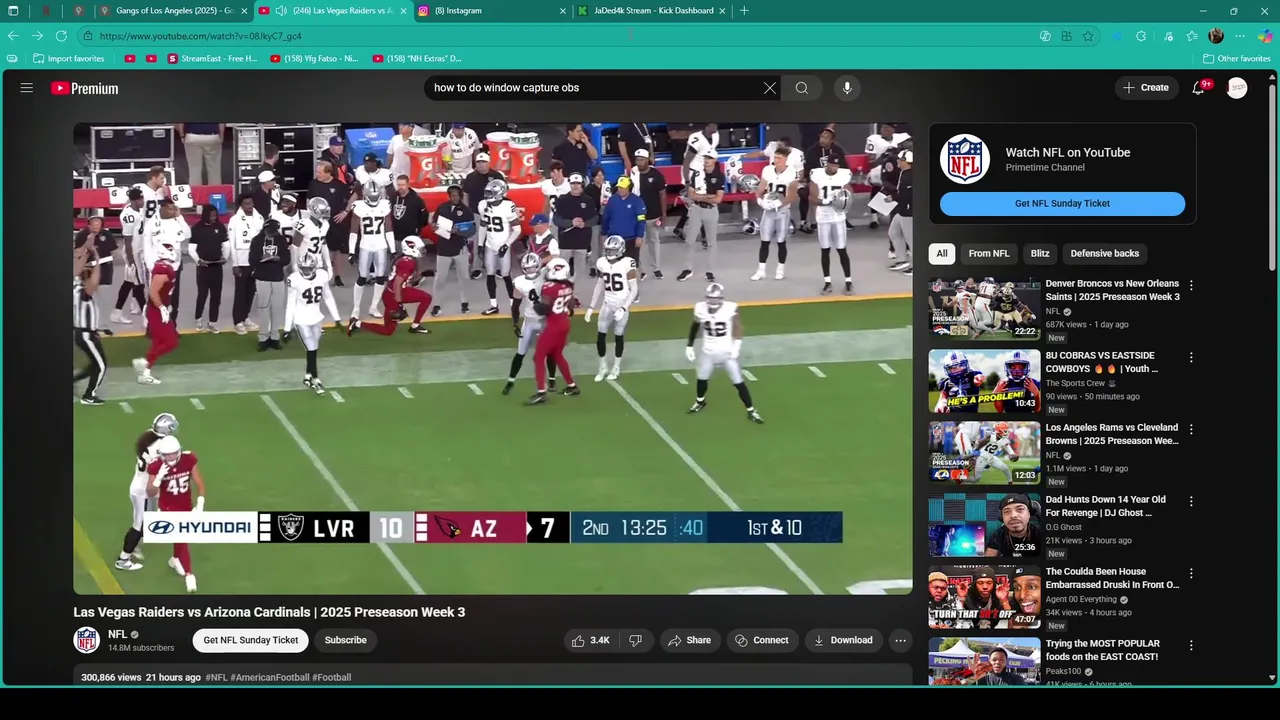Open the Favorites list toolbar icon
Image resolution: width=1280 pixels, height=720 pixels.
click(x=1192, y=36)
